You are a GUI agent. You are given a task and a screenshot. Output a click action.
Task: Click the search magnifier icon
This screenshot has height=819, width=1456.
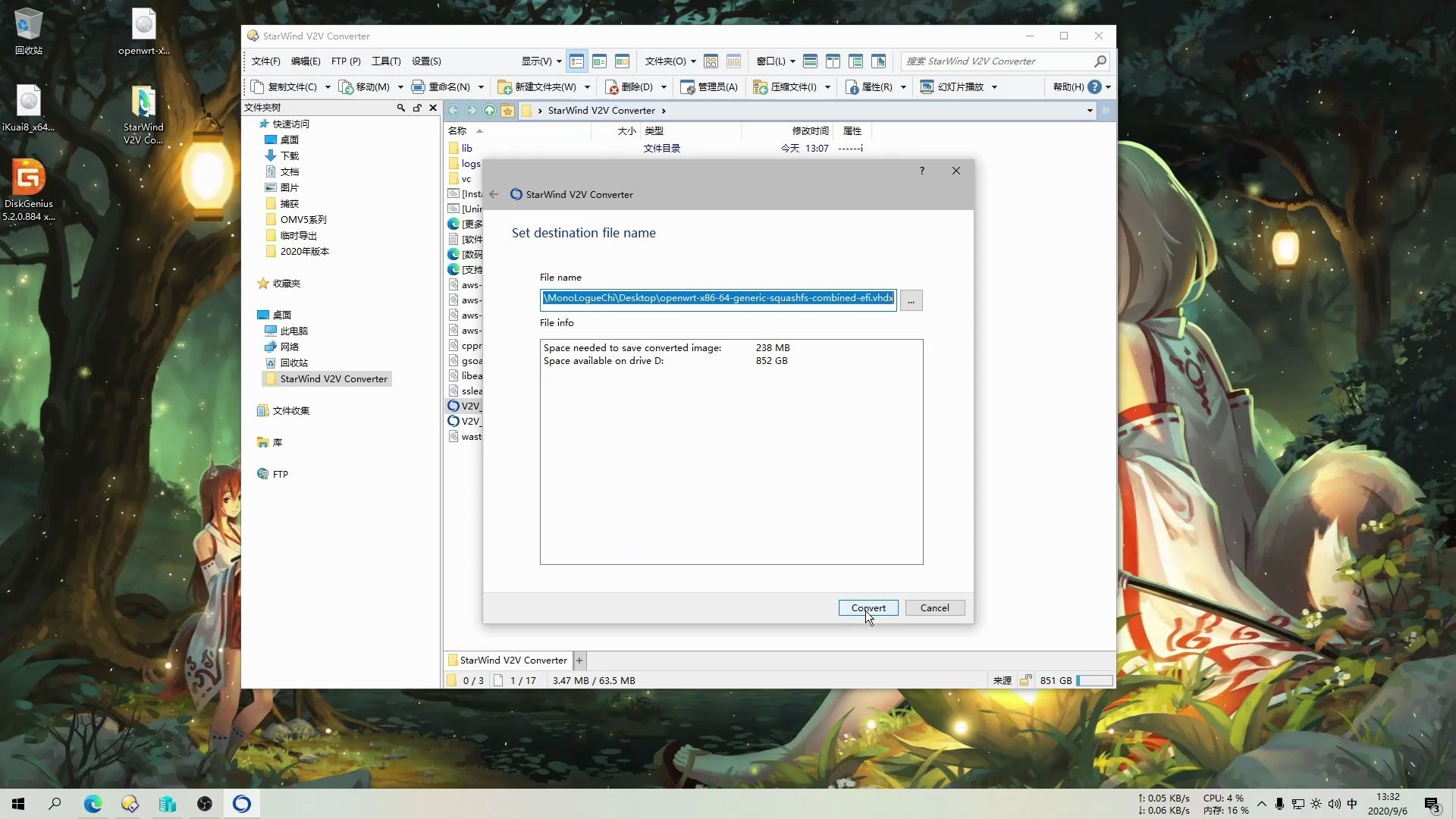pos(1100,61)
